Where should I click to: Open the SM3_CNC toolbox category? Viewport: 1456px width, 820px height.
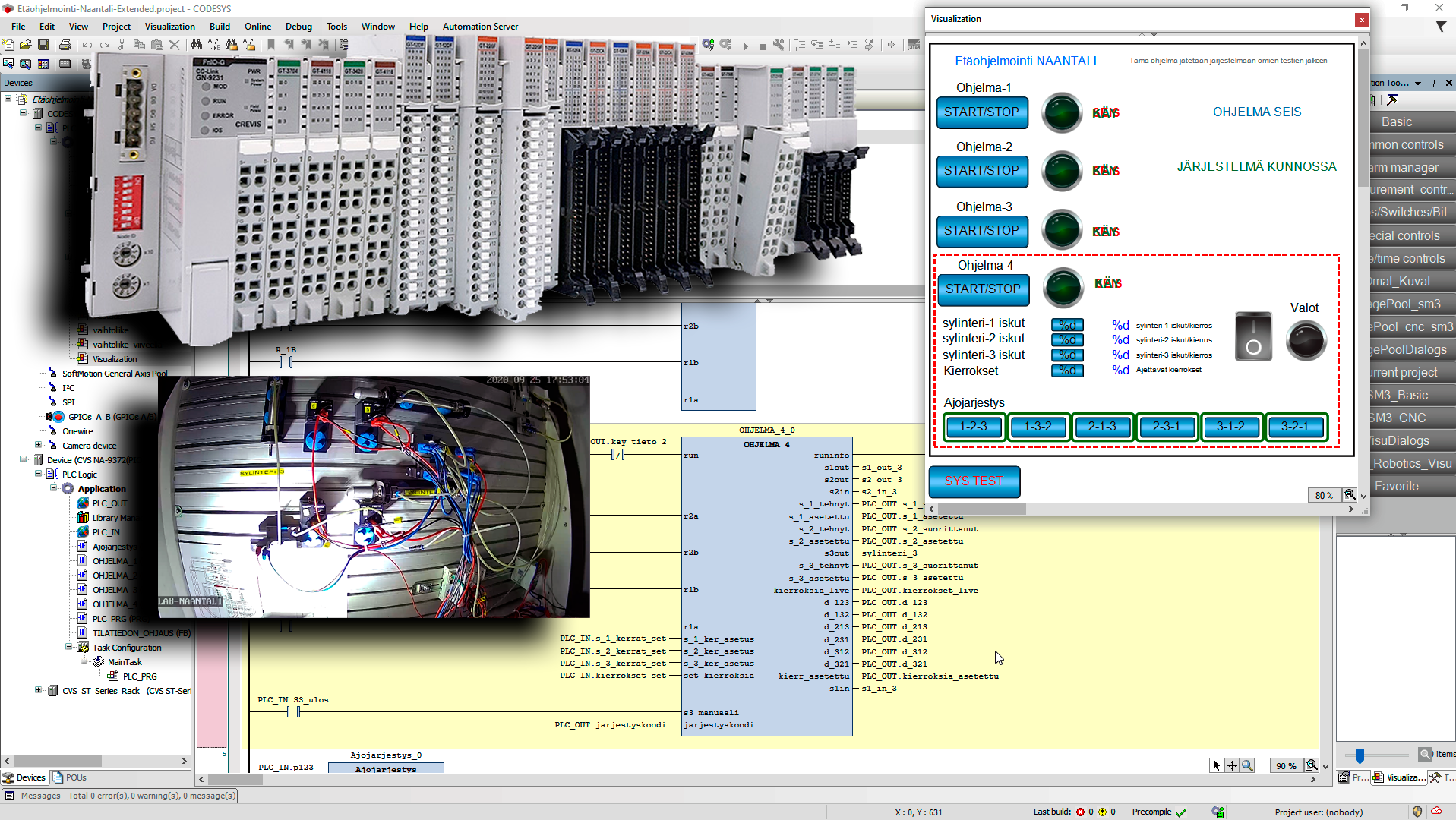(x=1413, y=418)
